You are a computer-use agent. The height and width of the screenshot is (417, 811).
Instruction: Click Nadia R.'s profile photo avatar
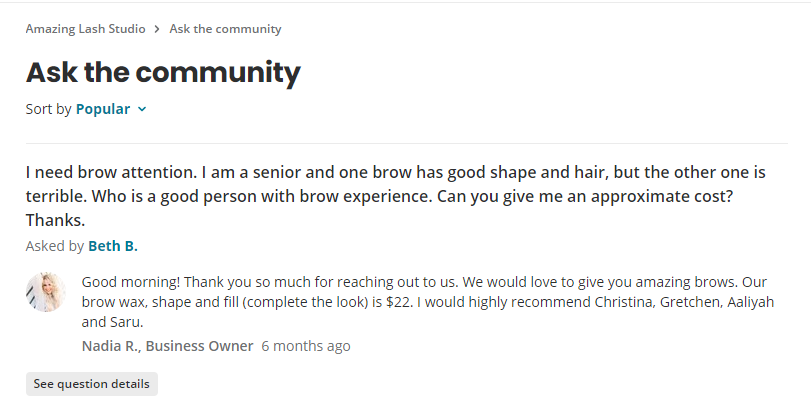(x=46, y=292)
